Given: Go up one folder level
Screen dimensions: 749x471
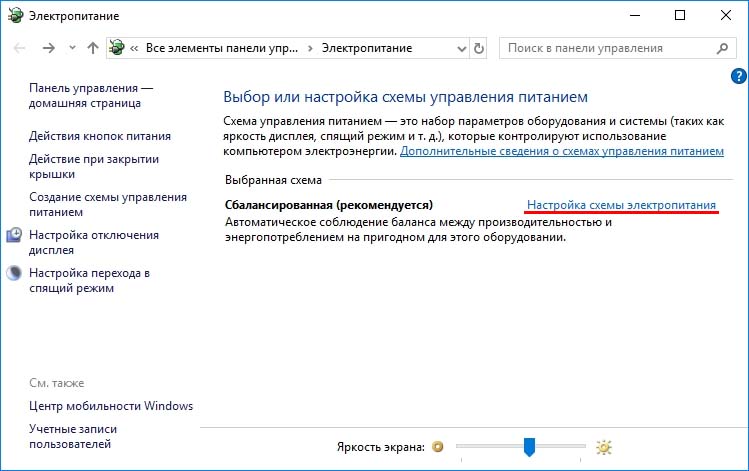Looking at the screenshot, I should (93, 48).
